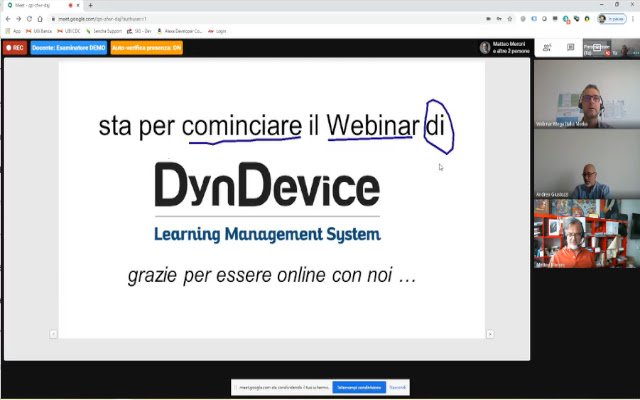
Task: Select the Webinar Mega Italia Media video tile
Action: [x=587, y=94]
